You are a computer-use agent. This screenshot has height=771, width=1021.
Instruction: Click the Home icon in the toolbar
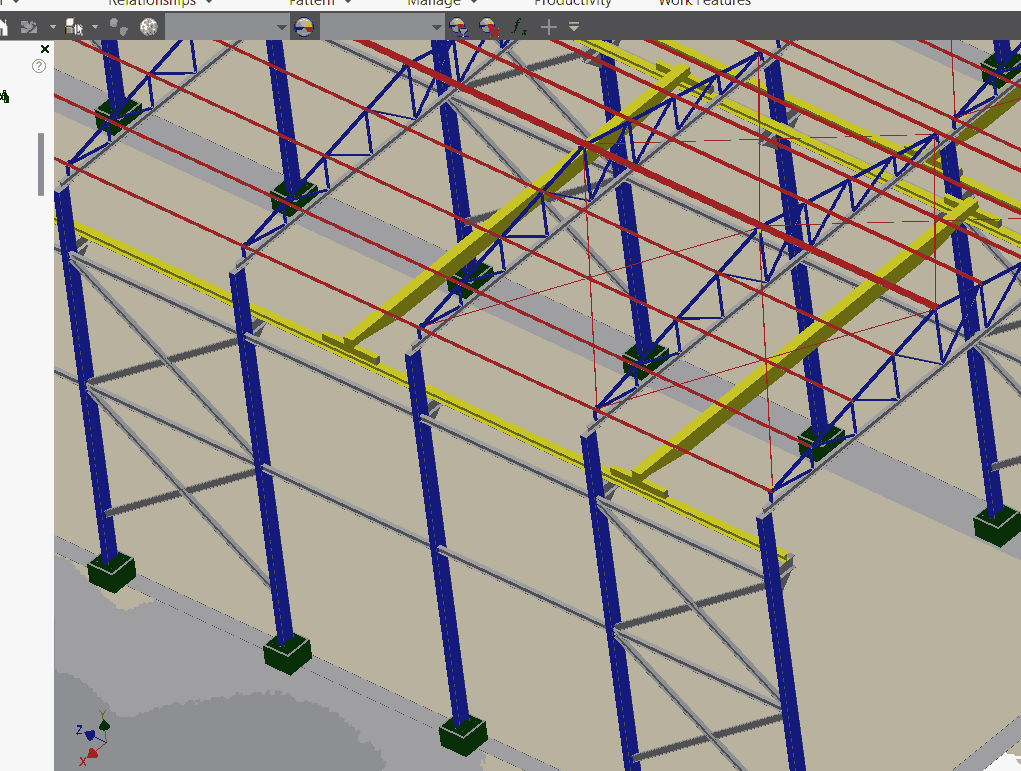click(x=3, y=27)
